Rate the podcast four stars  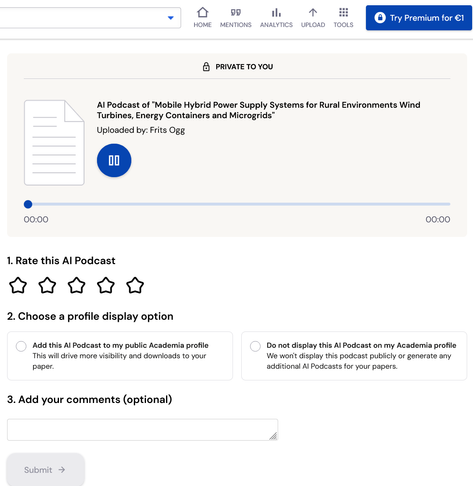(x=106, y=285)
